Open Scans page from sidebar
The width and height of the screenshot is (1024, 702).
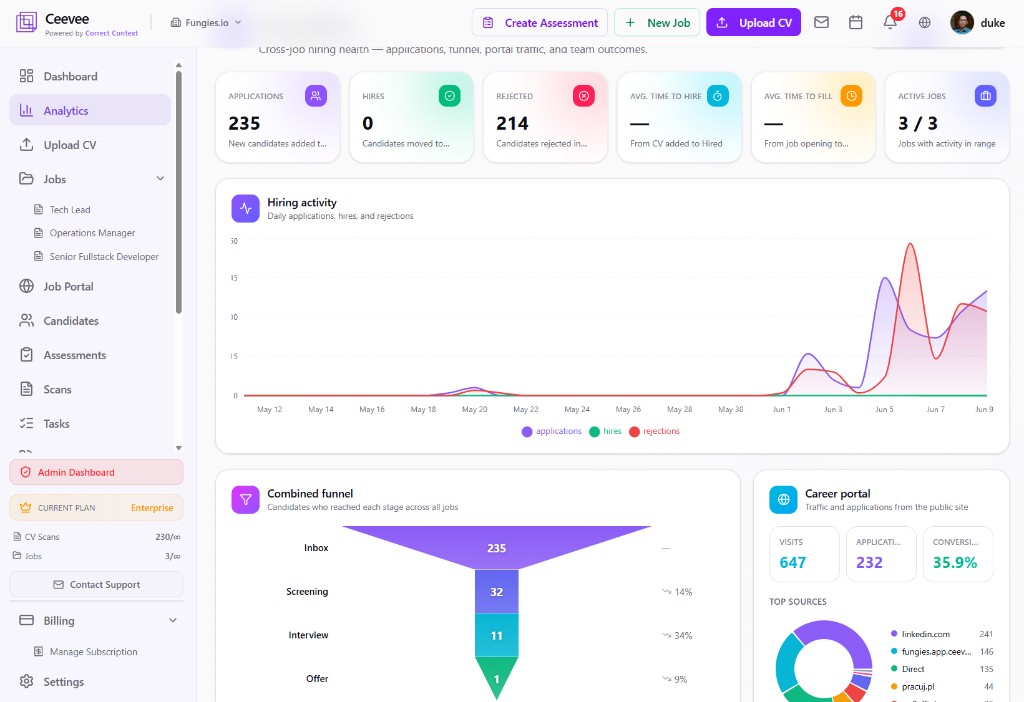click(x=90, y=389)
